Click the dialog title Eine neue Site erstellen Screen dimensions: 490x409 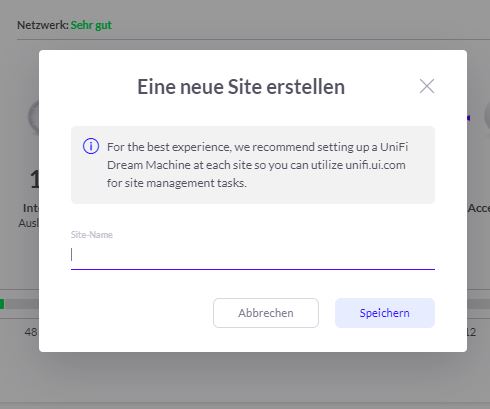click(241, 87)
